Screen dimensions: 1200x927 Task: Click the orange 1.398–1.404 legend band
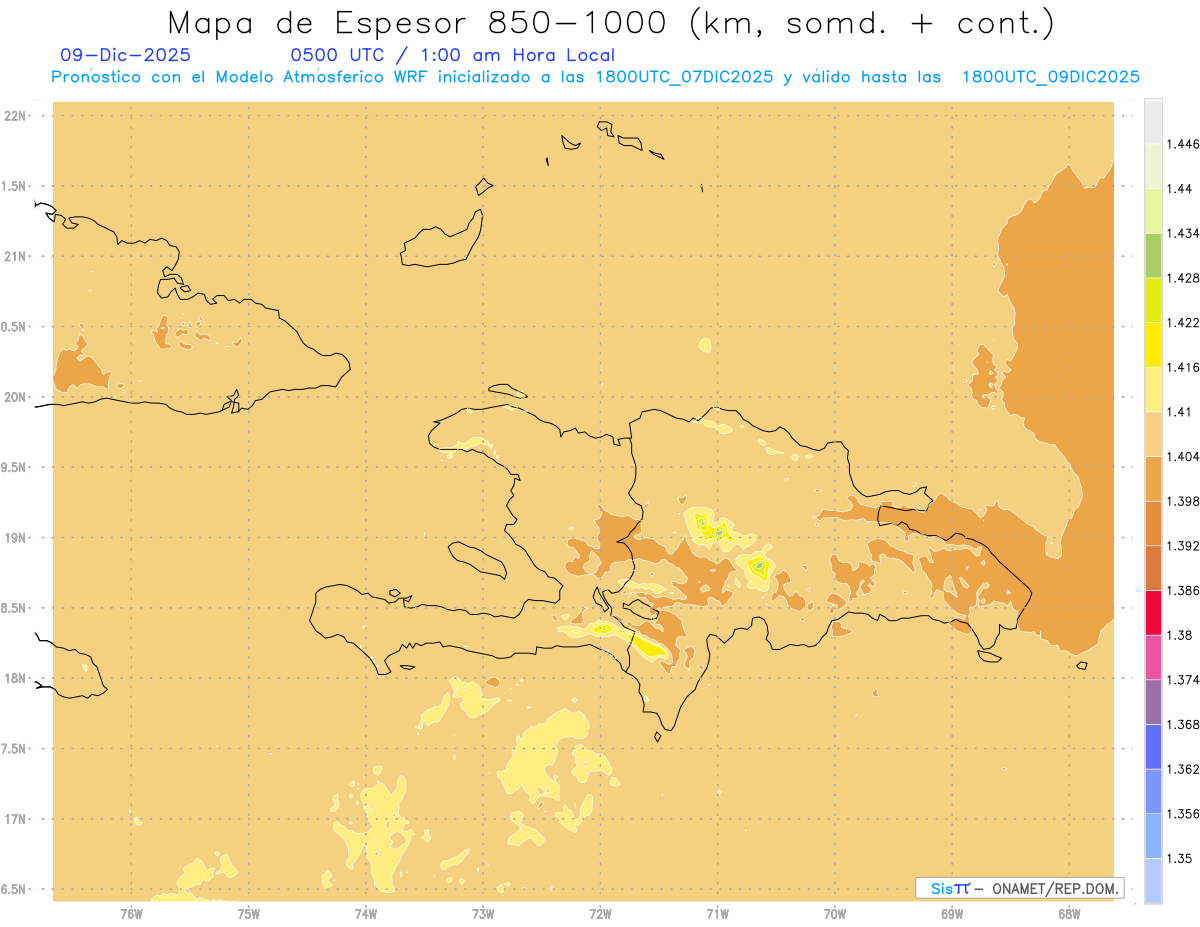point(1153,478)
